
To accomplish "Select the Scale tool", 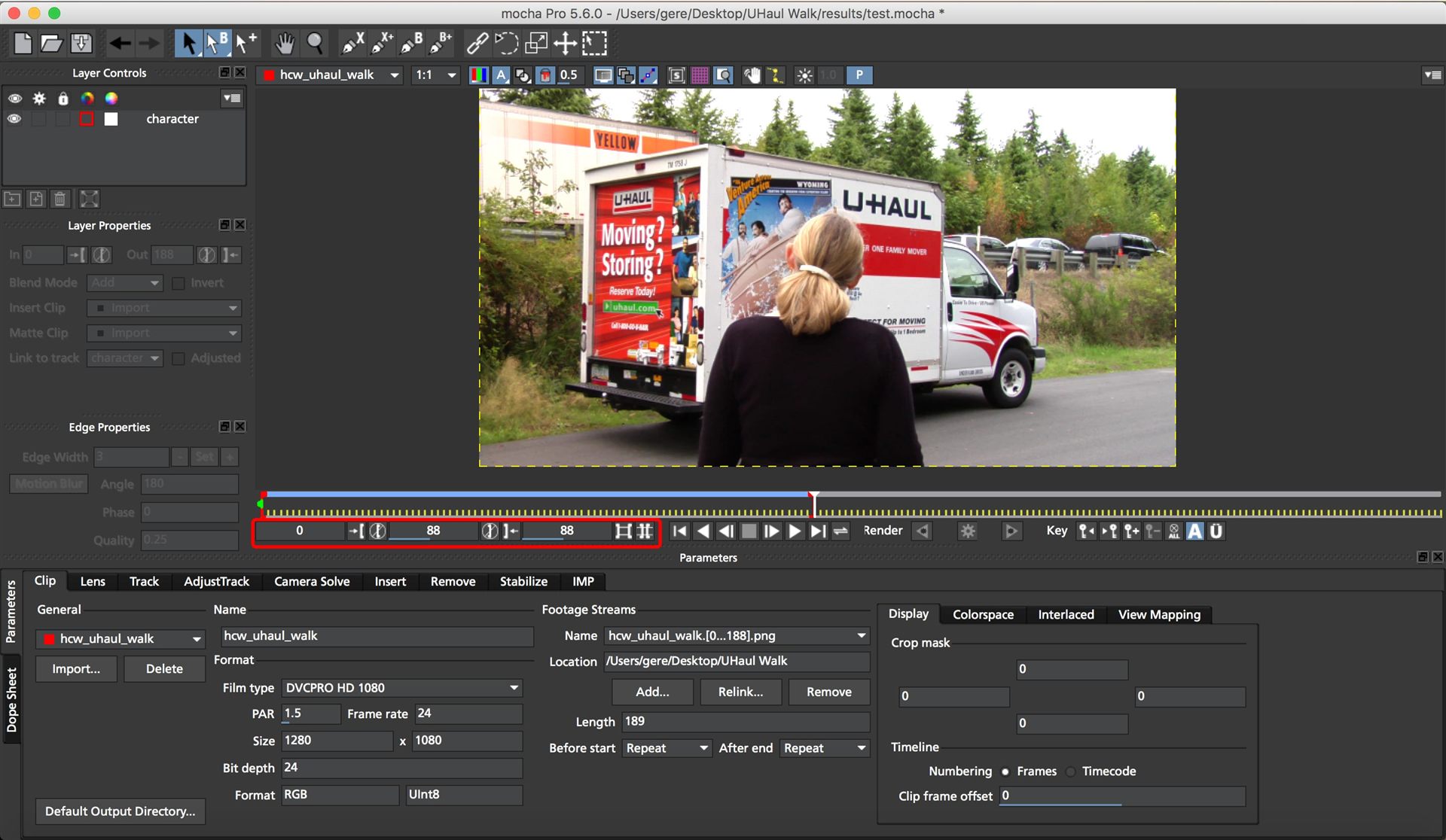I will [x=535, y=44].
